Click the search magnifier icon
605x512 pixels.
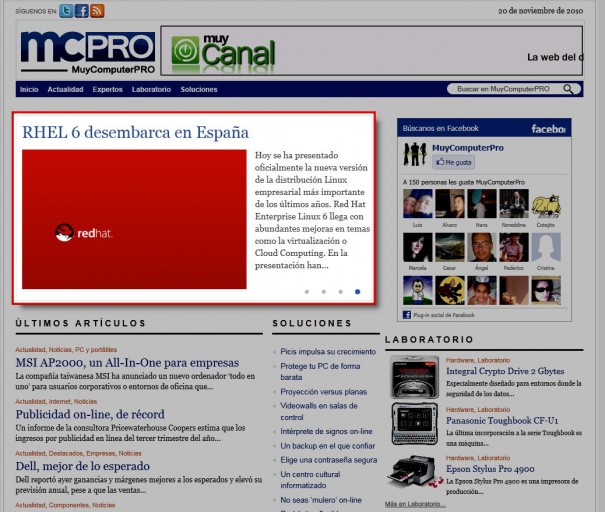pos(568,89)
